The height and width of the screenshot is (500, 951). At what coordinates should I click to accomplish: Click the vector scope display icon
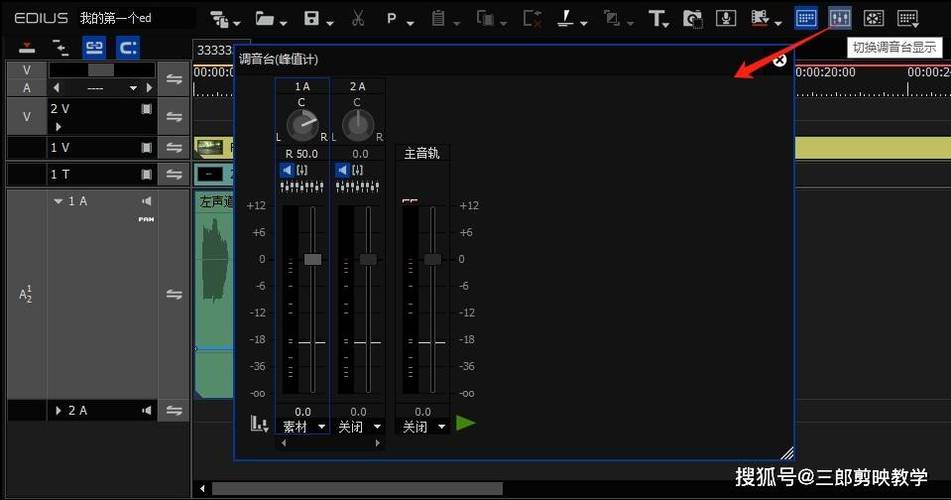point(873,18)
